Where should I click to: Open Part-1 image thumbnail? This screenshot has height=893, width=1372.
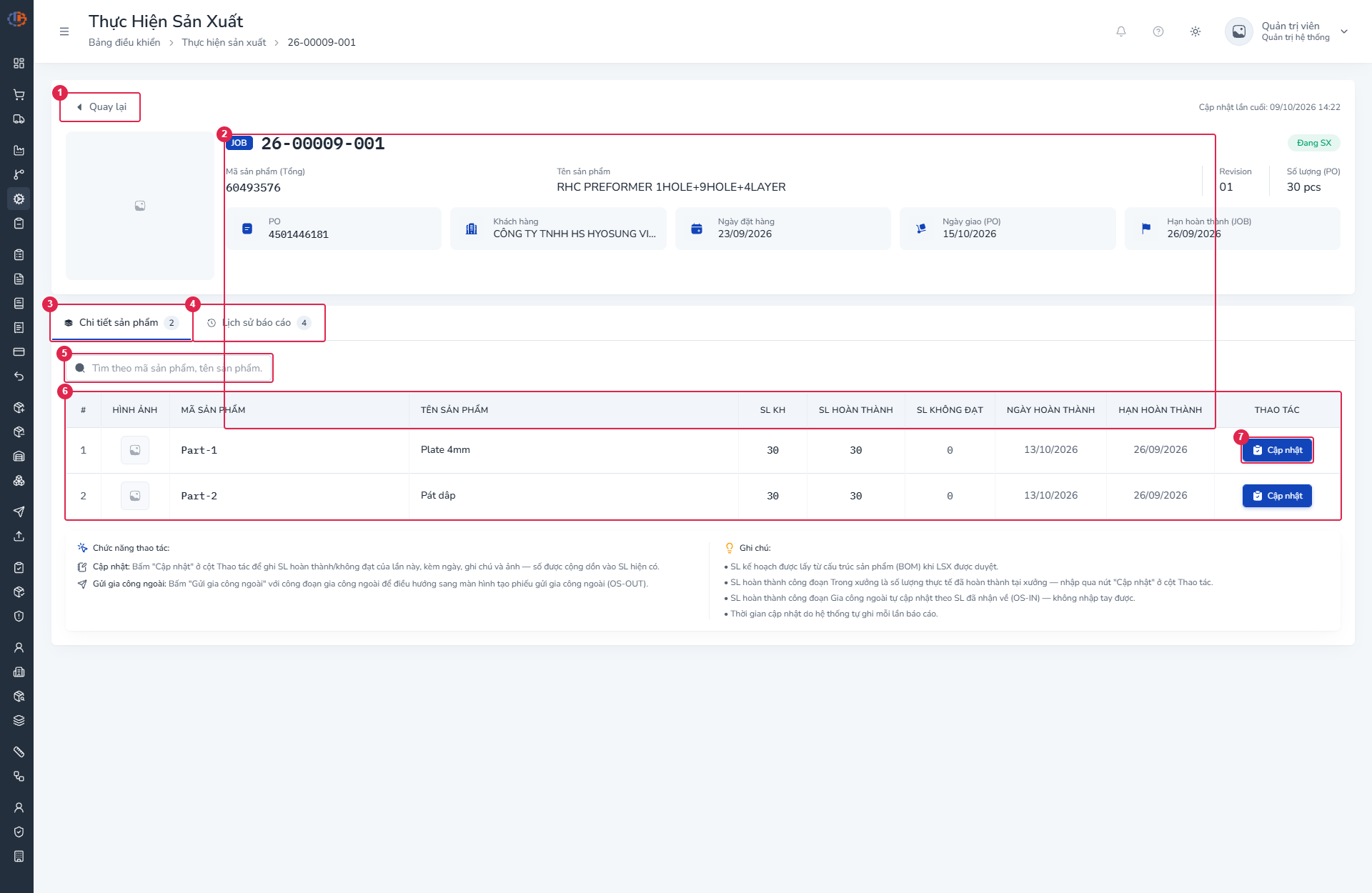click(135, 450)
